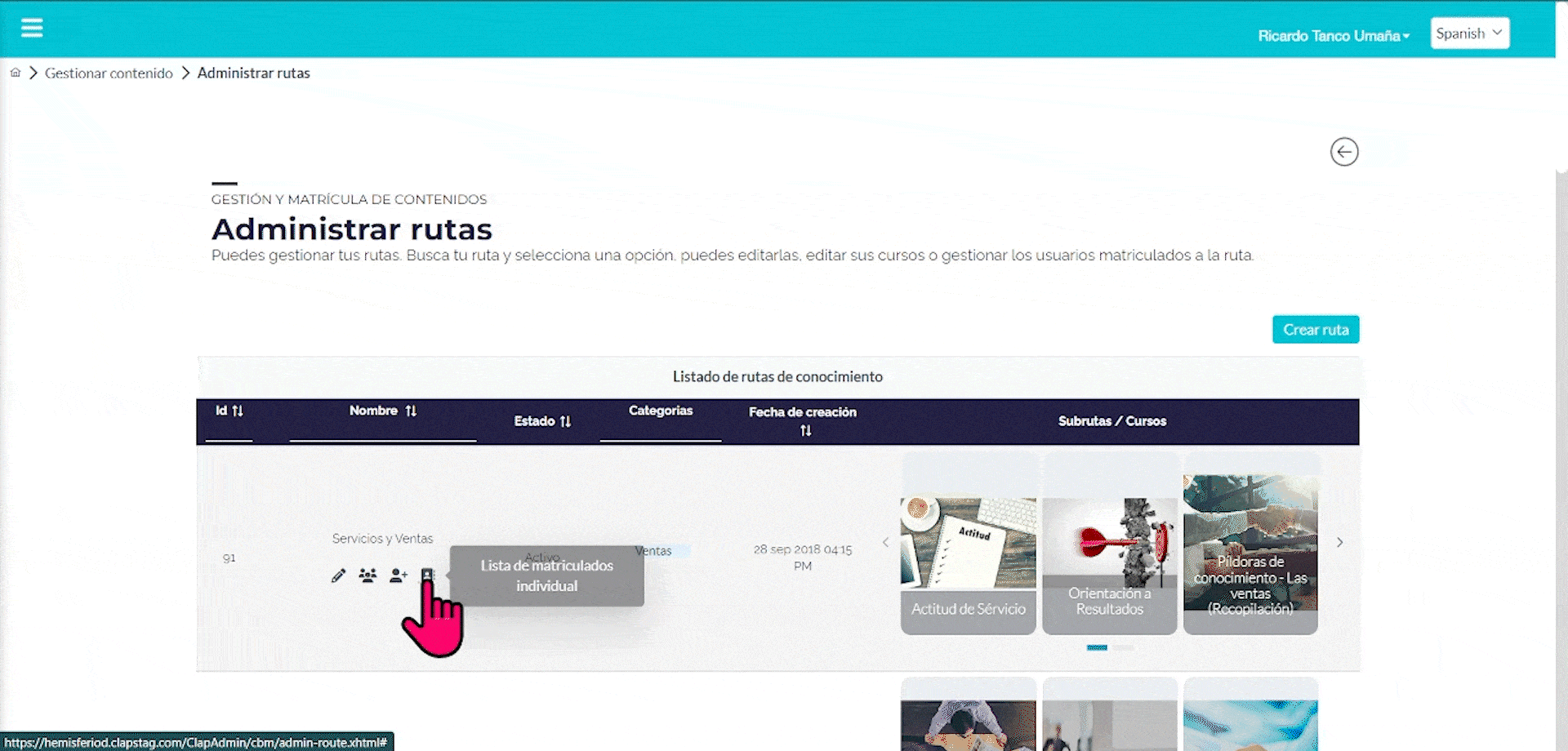Image resolution: width=1568 pixels, height=751 pixels.
Task: Open the Spanish language dropdown
Action: coord(1470,33)
